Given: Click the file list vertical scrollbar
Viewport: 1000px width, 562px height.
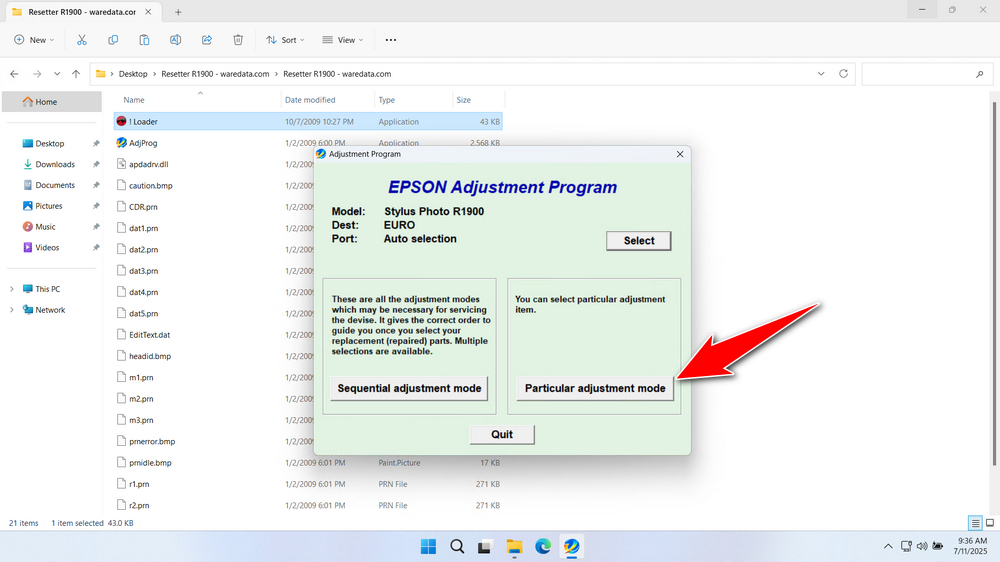Looking at the screenshot, I should [x=995, y=284].
